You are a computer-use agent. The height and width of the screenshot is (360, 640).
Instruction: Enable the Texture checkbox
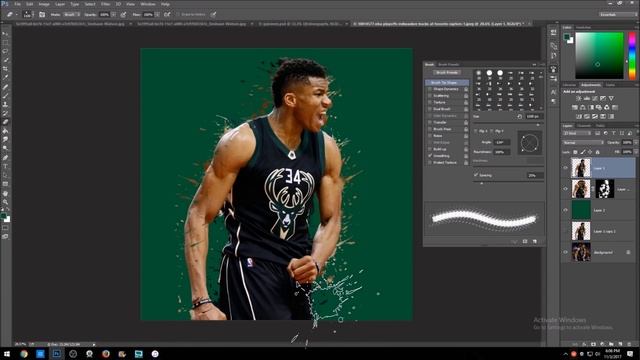pos(429,102)
